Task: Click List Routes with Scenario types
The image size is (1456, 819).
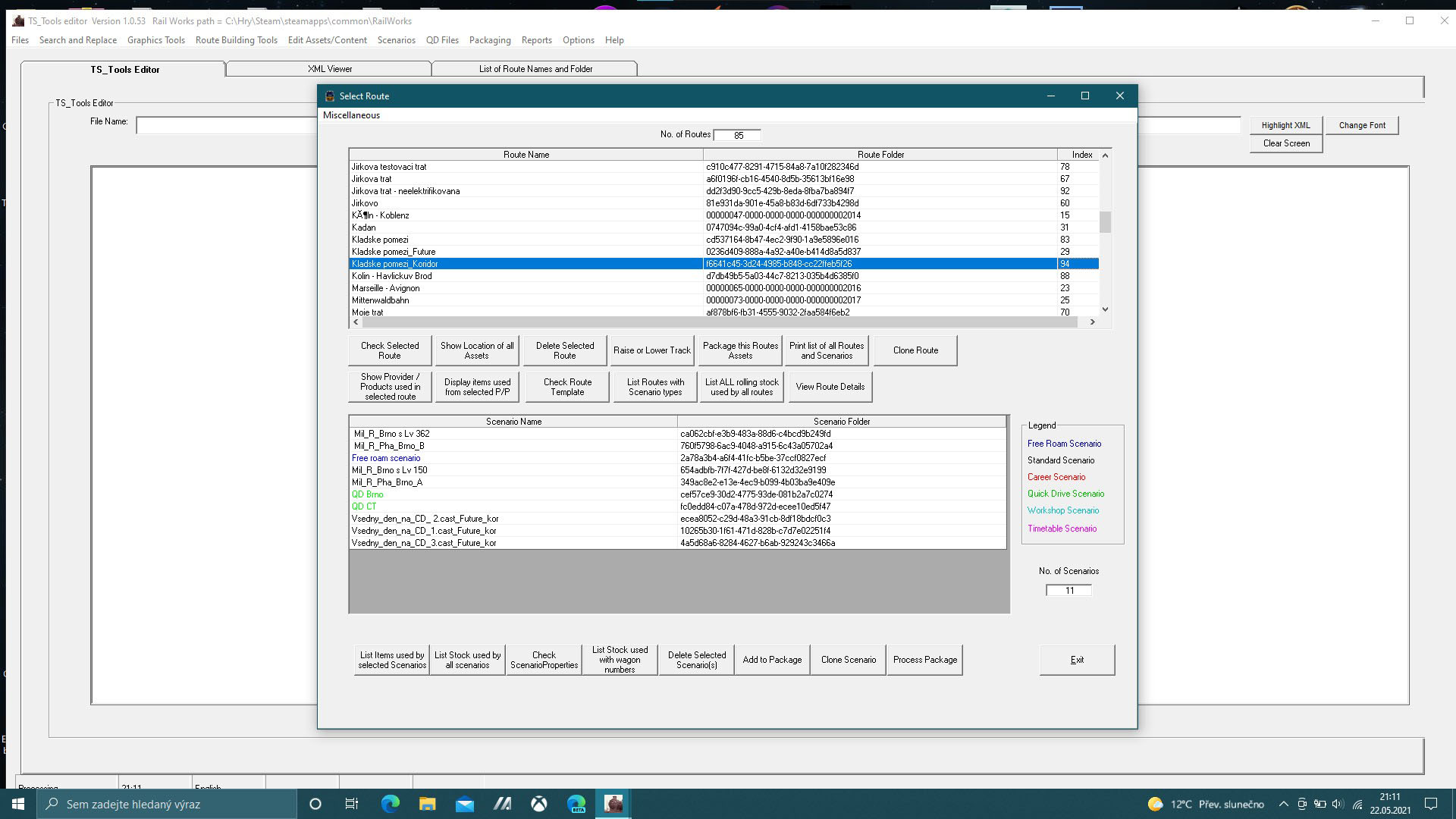Action: pyautogui.click(x=656, y=387)
